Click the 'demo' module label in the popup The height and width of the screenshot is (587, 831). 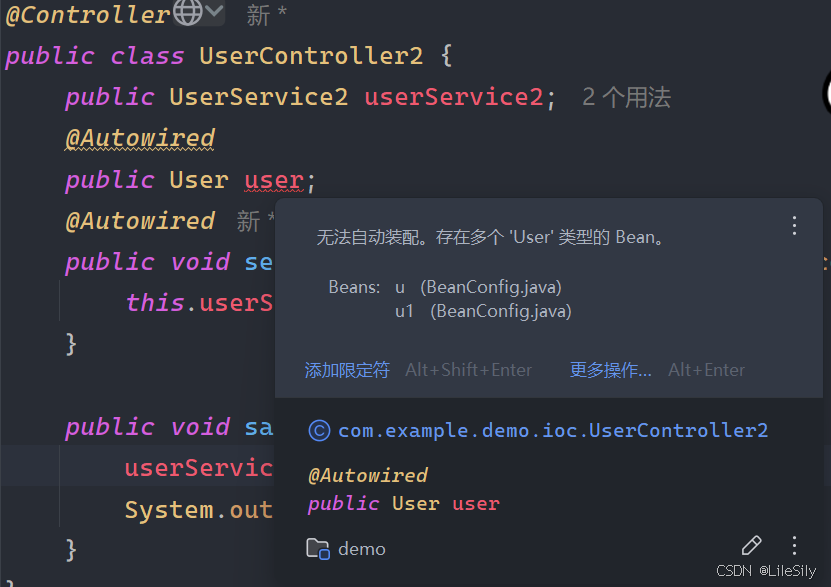pyautogui.click(x=362, y=548)
